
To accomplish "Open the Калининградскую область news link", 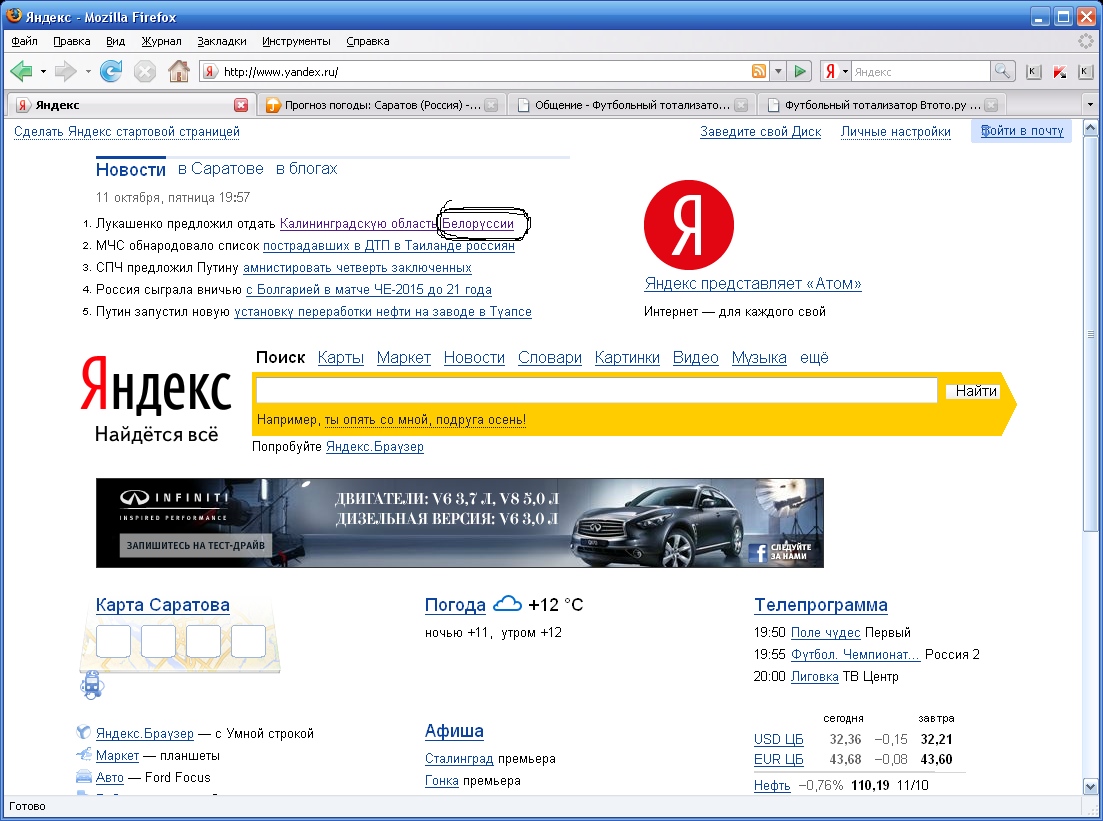I will pyautogui.click(x=359, y=224).
